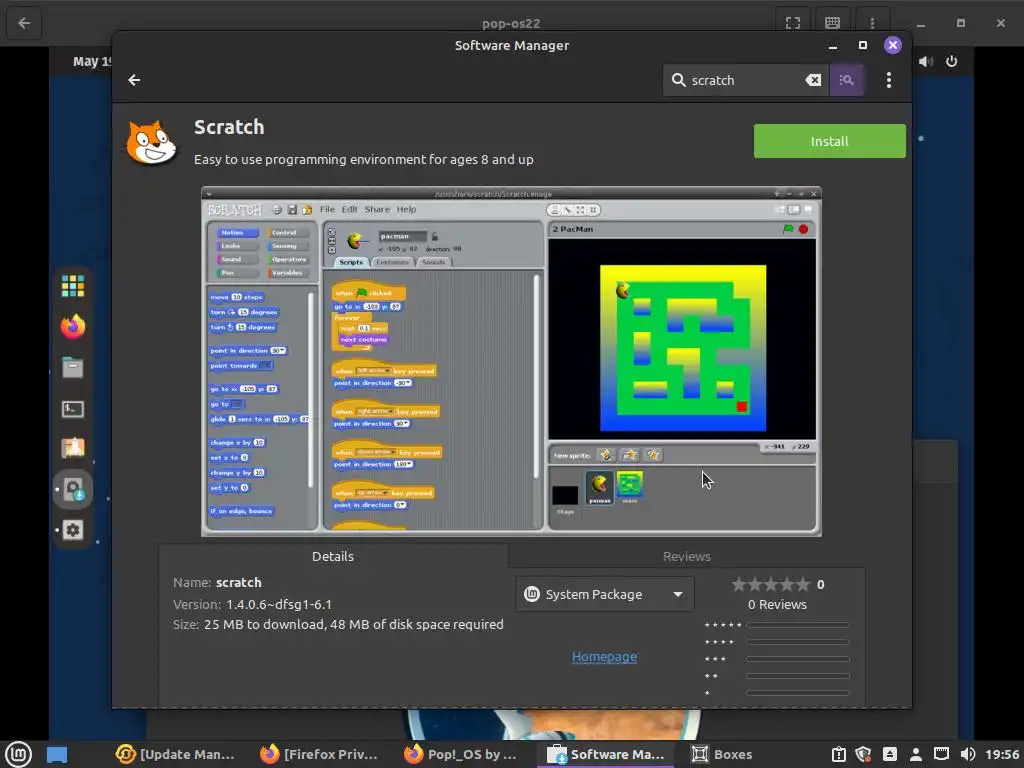Click the shield tray icon

pos(863,754)
